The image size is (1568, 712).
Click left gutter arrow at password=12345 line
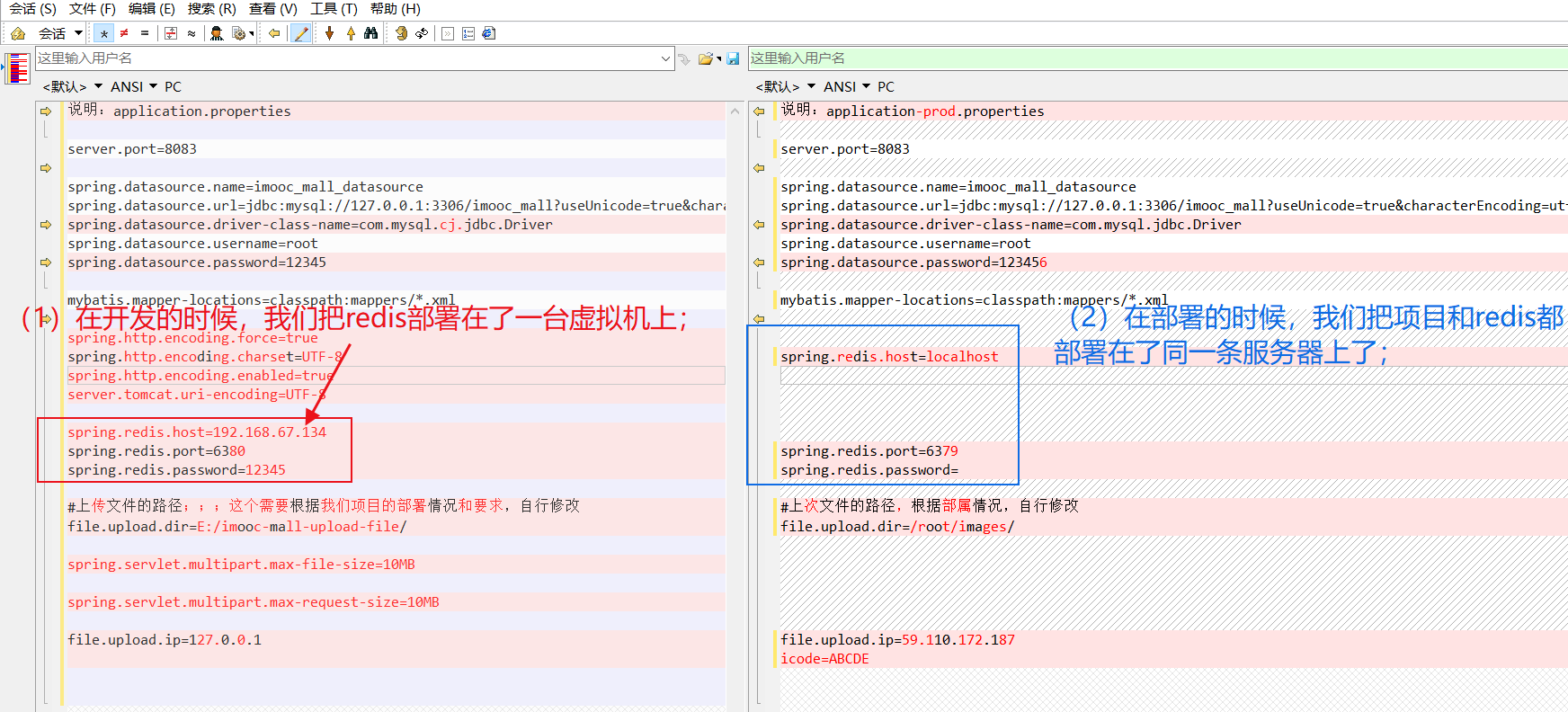coord(46,263)
